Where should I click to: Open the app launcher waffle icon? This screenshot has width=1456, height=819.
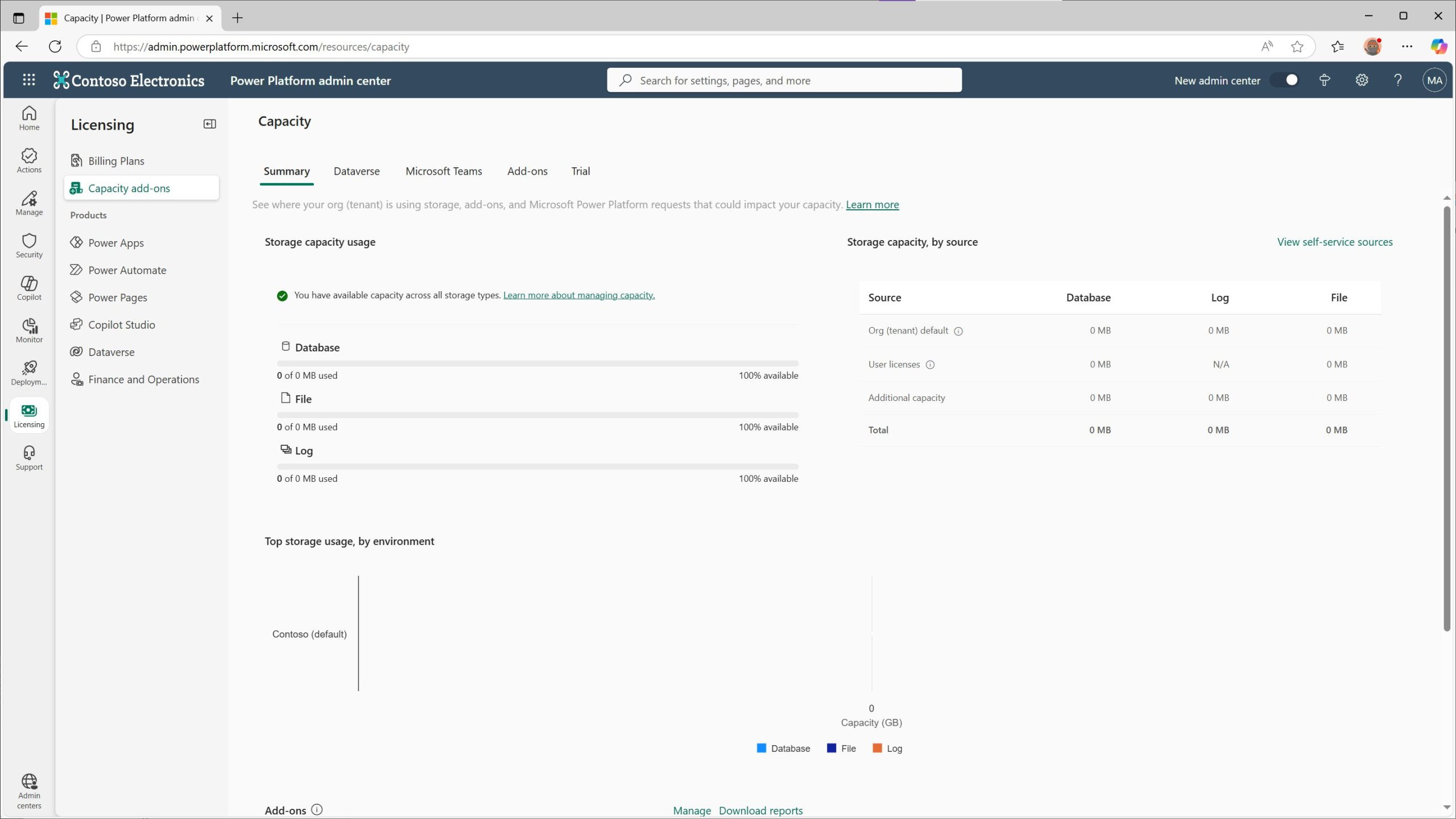pos(28,80)
